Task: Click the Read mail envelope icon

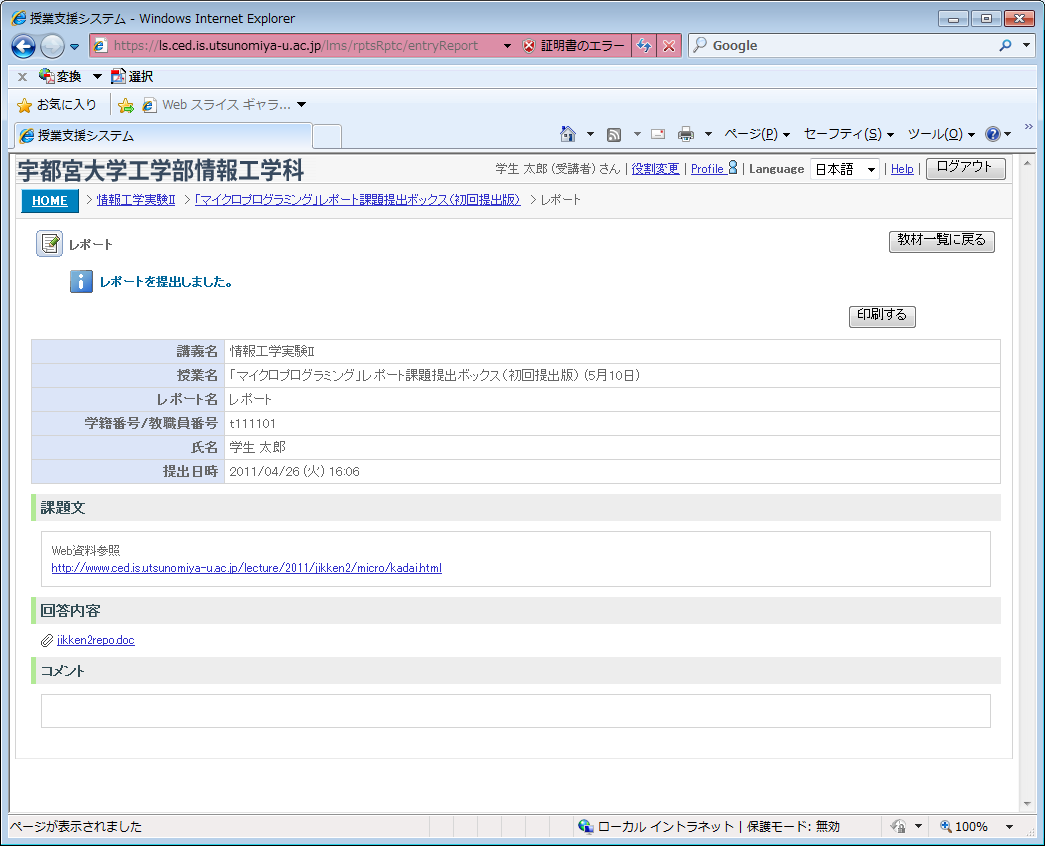Action: click(658, 134)
